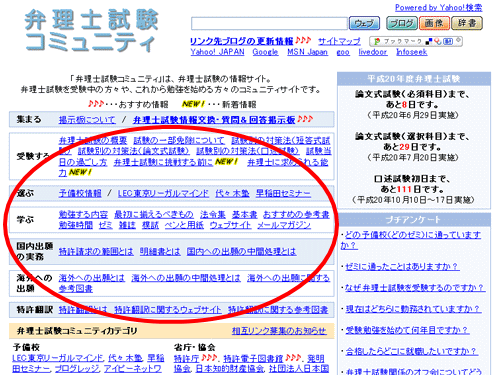
Task: Open the サイトマップ link
Action: [x=339, y=41]
